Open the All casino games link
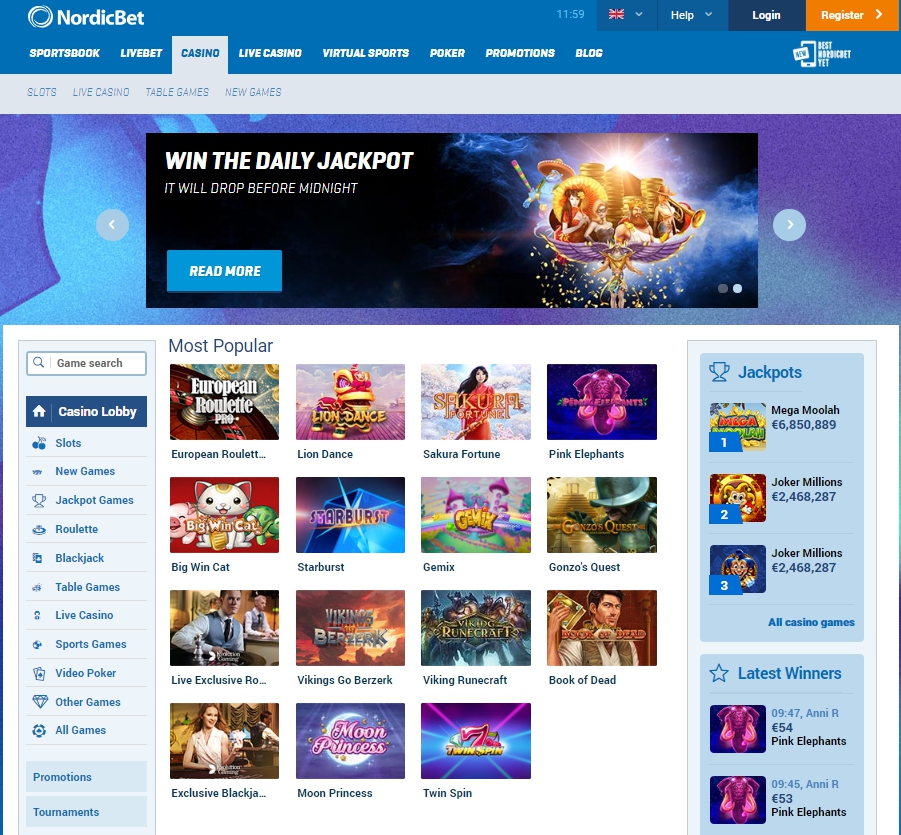This screenshot has width=901, height=835. (x=811, y=622)
